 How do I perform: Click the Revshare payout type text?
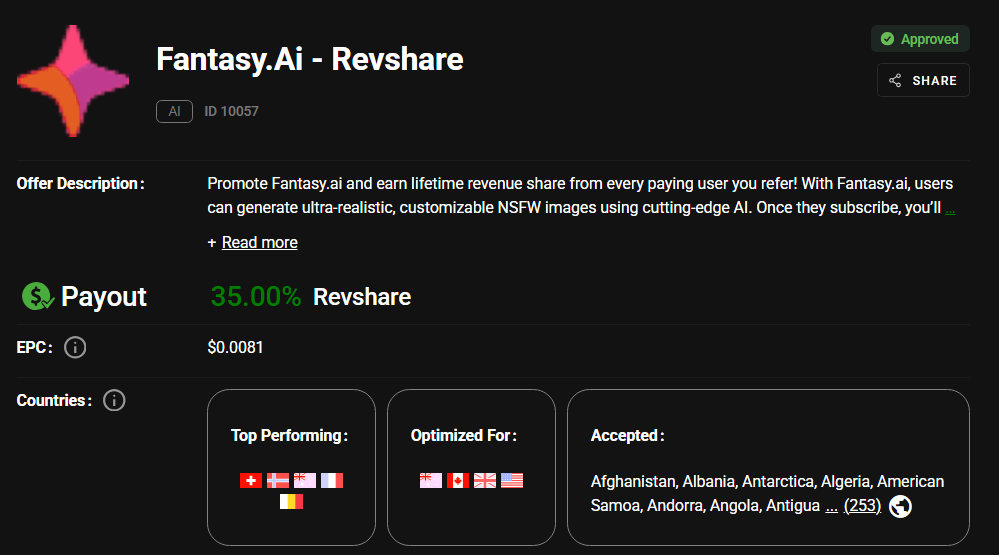362,297
